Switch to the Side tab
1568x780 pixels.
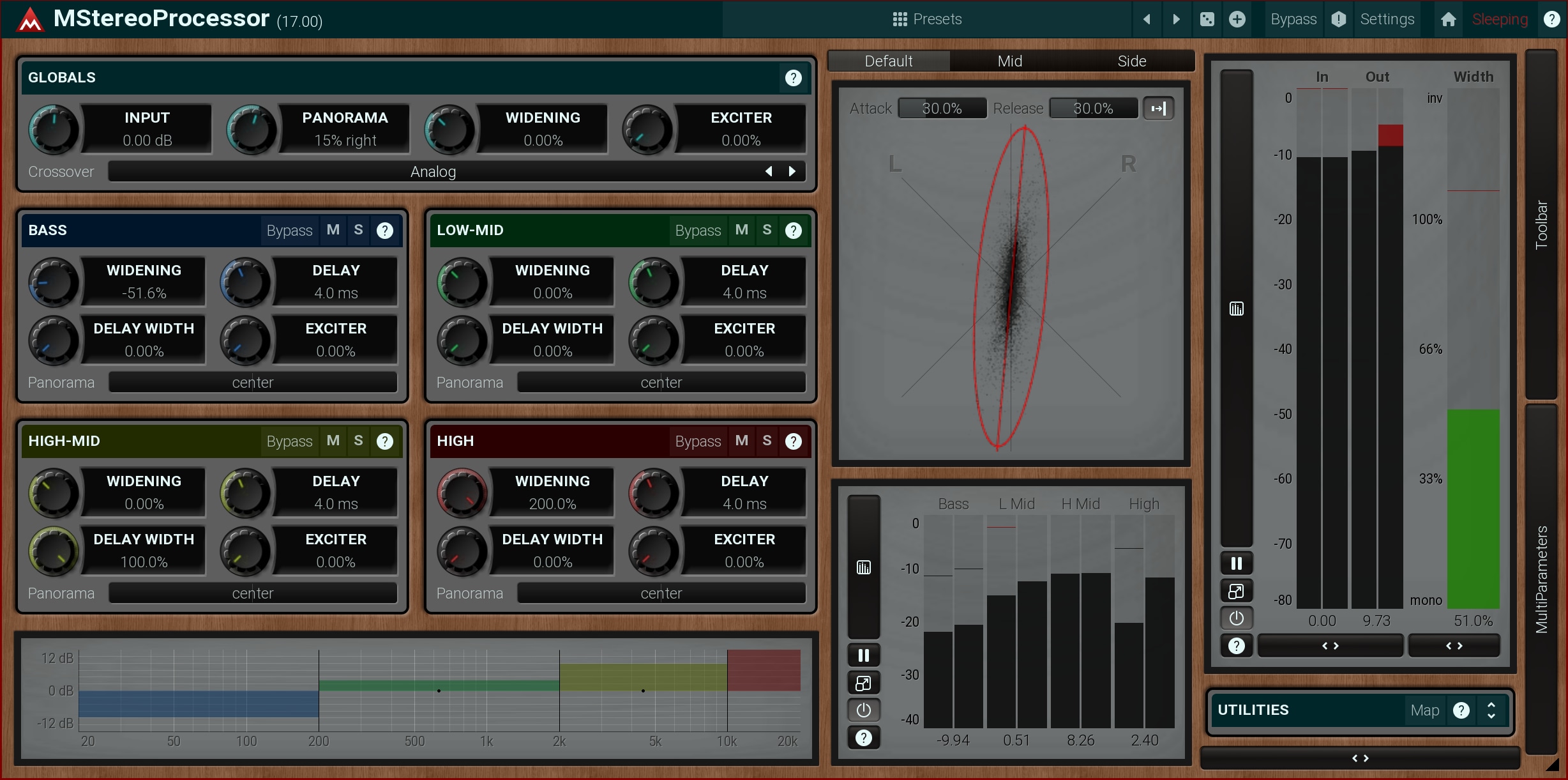coord(1131,61)
